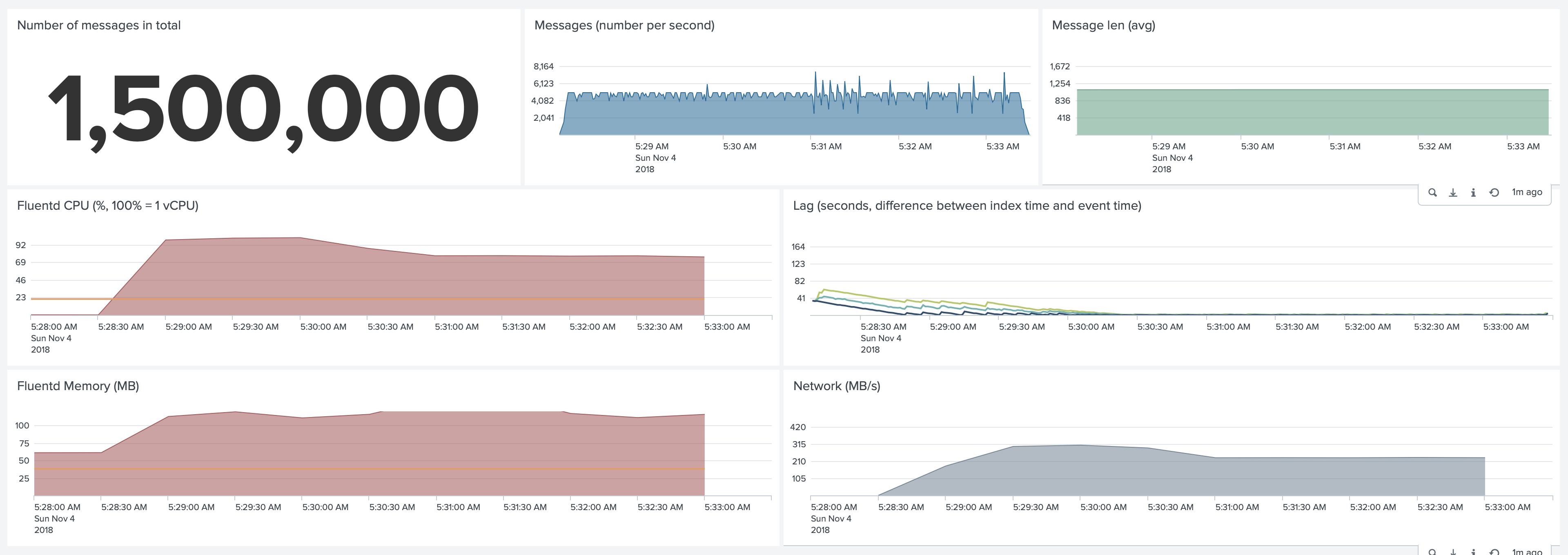The height and width of the screenshot is (555, 1568).
Task: Click the 1,672 y-axis label
Action: click(1060, 67)
